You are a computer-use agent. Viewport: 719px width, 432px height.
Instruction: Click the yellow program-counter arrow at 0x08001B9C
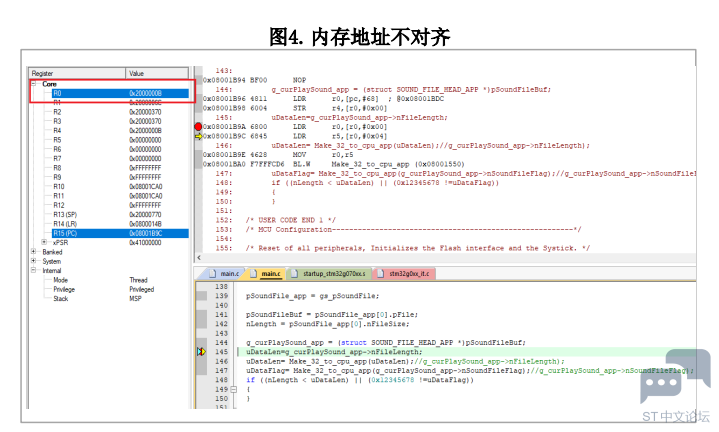tap(199, 136)
